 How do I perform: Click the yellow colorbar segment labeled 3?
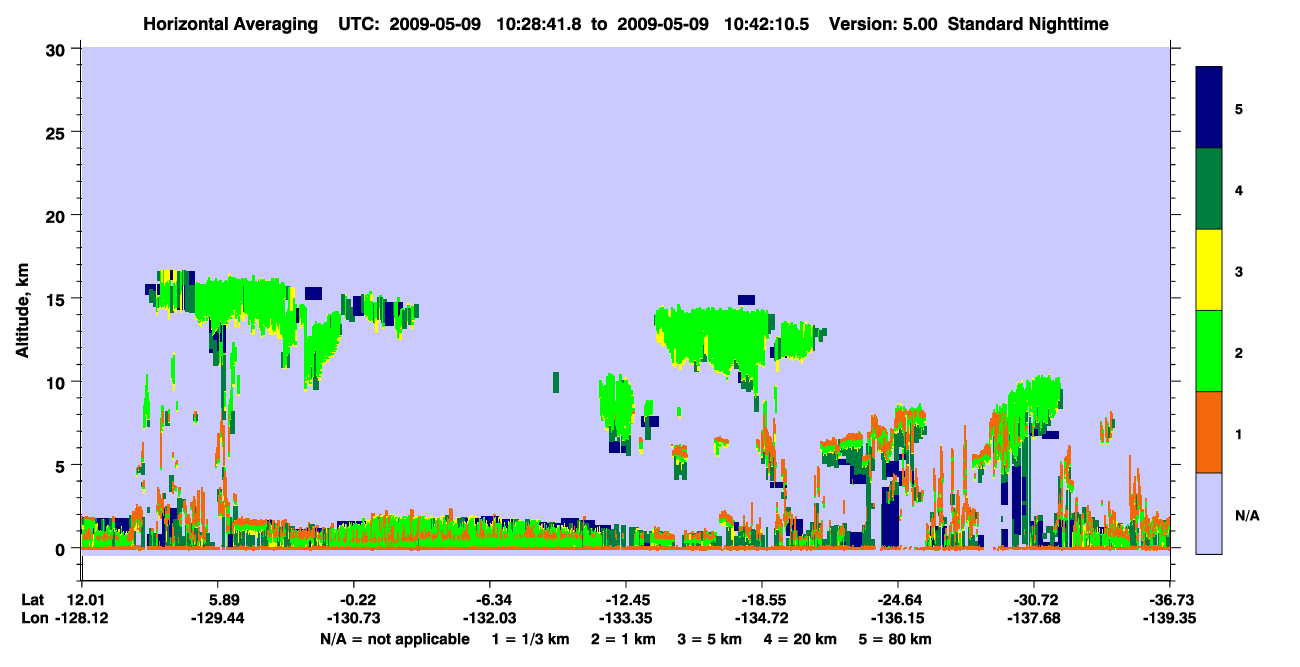[1209, 270]
